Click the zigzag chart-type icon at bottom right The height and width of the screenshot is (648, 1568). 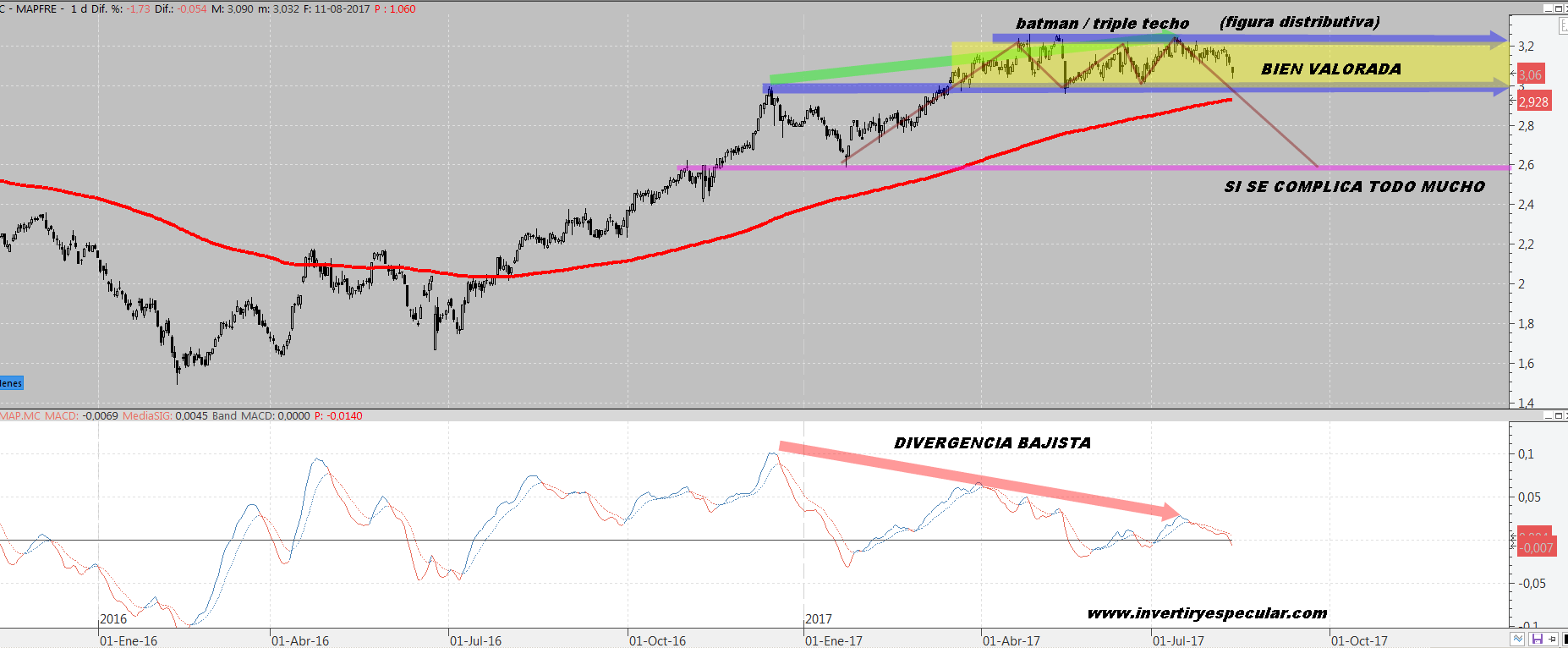pos(1519,640)
